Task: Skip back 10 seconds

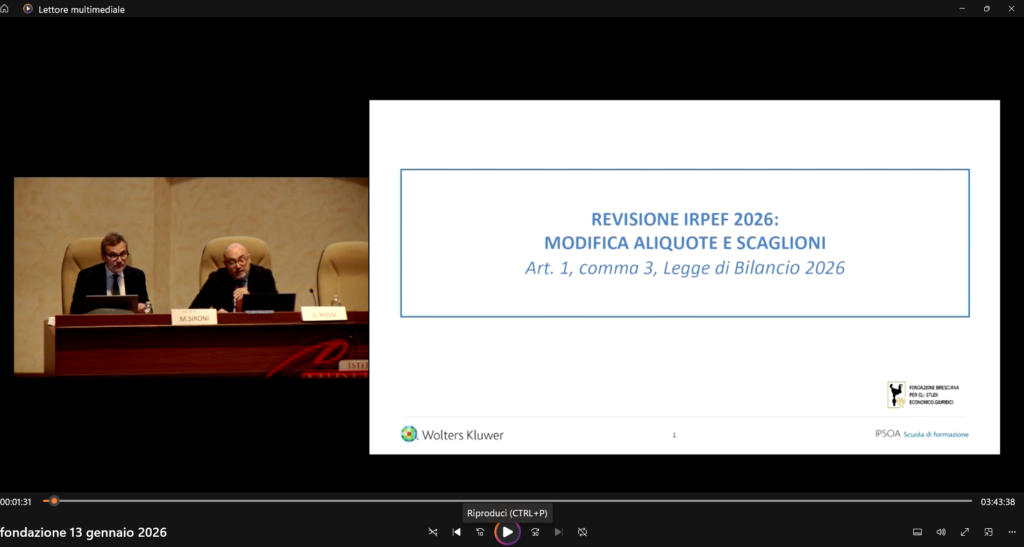Action: [x=481, y=532]
